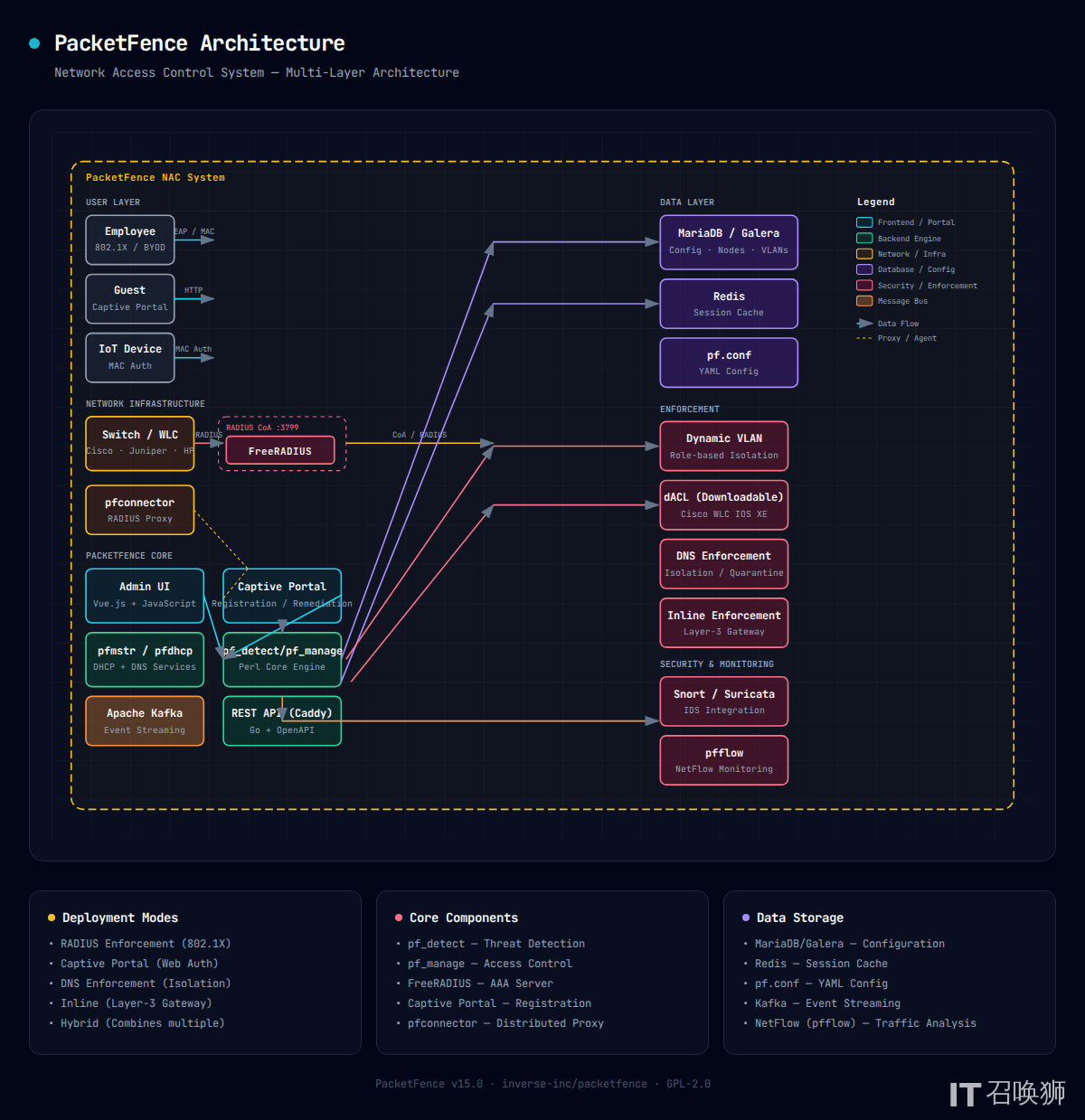Click the Backend Engine legend swatch

tap(864, 239)
